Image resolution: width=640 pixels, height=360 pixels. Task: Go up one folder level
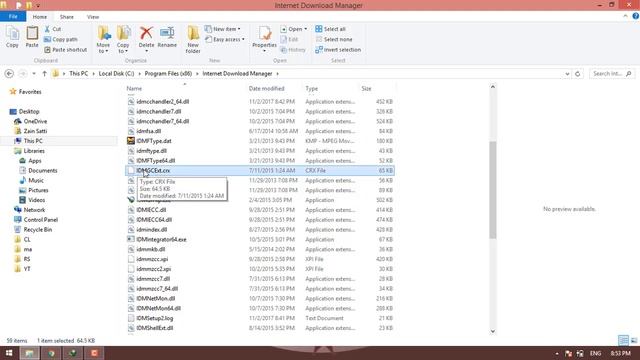point(44,73)
